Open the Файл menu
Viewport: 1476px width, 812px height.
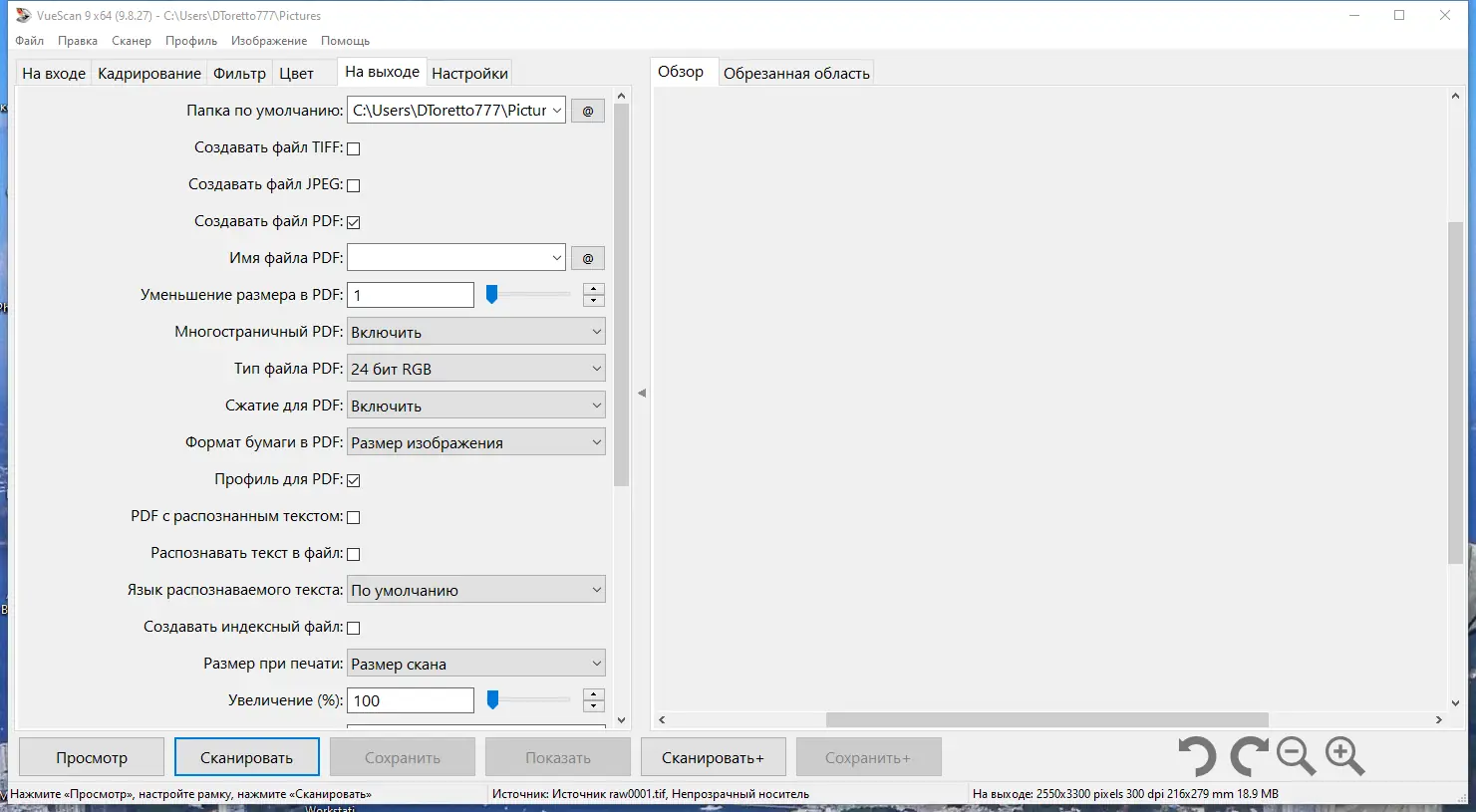click(x=30, y=41)
